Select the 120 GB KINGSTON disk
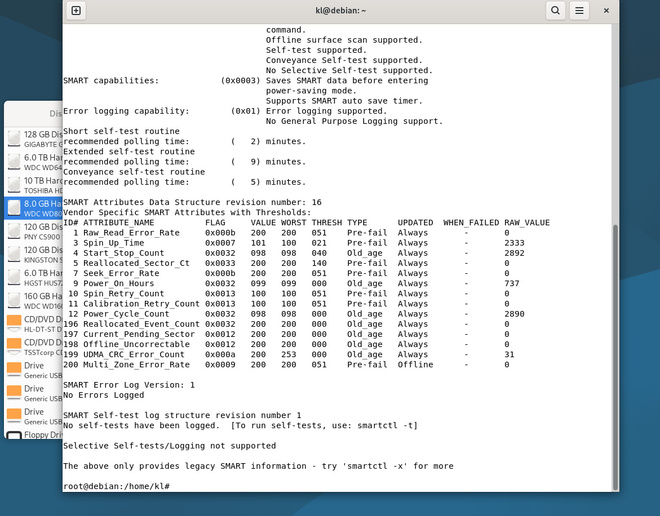Image resolution: width=660 pixels, height=516 pixels. (x=34, y=254)
